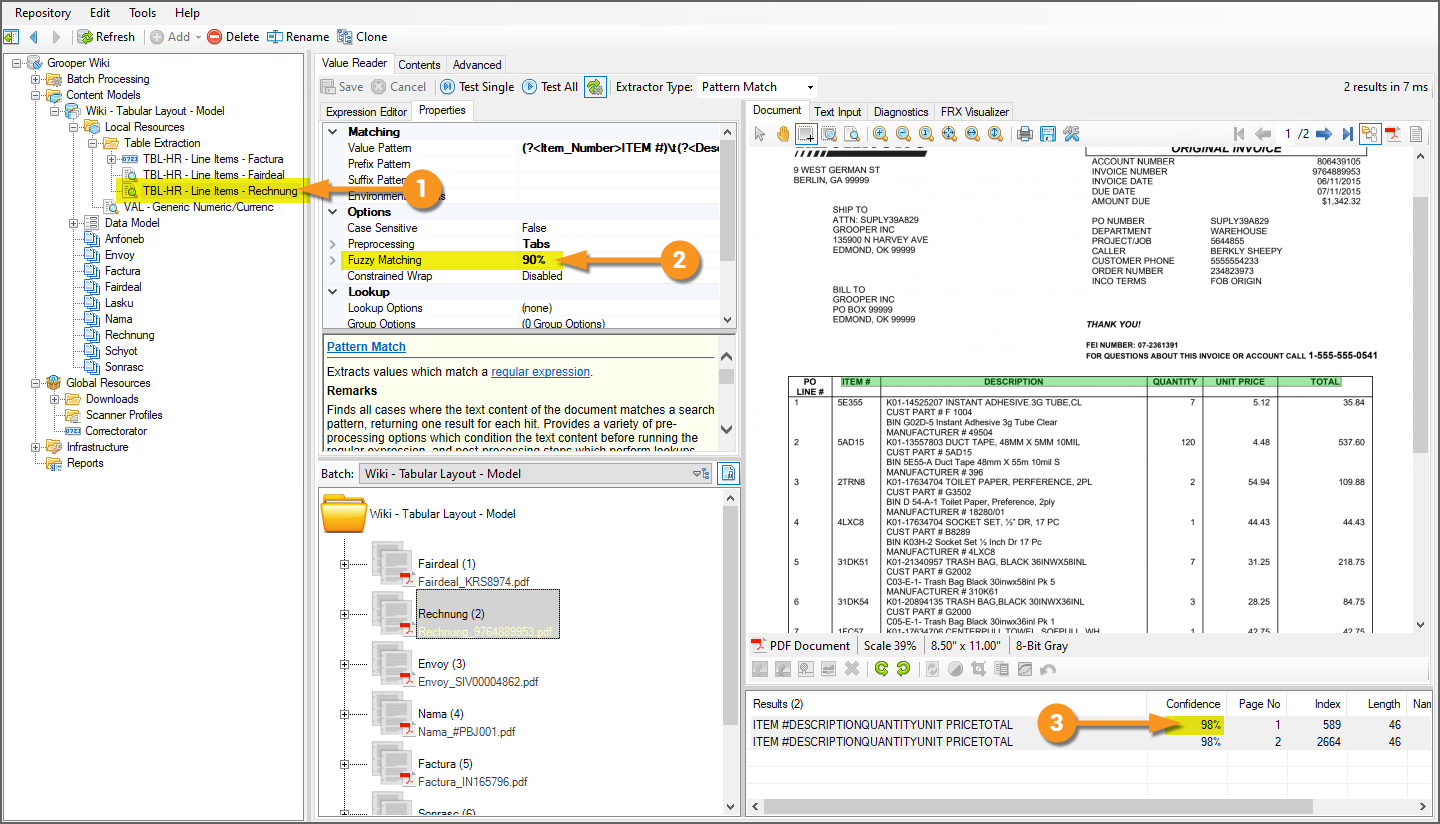
Task: Open the Tools menu
Action: pos(142,13)
